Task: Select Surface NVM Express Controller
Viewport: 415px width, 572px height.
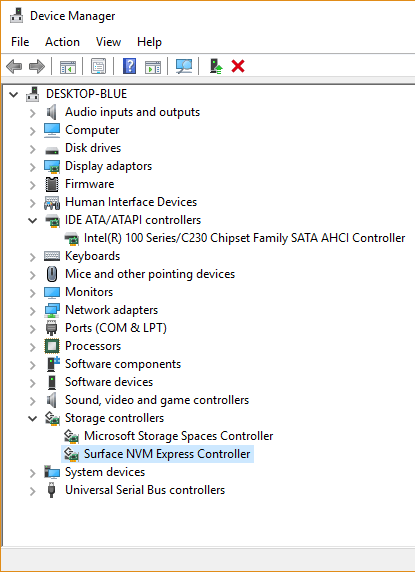Action: [x=167, y=454]
